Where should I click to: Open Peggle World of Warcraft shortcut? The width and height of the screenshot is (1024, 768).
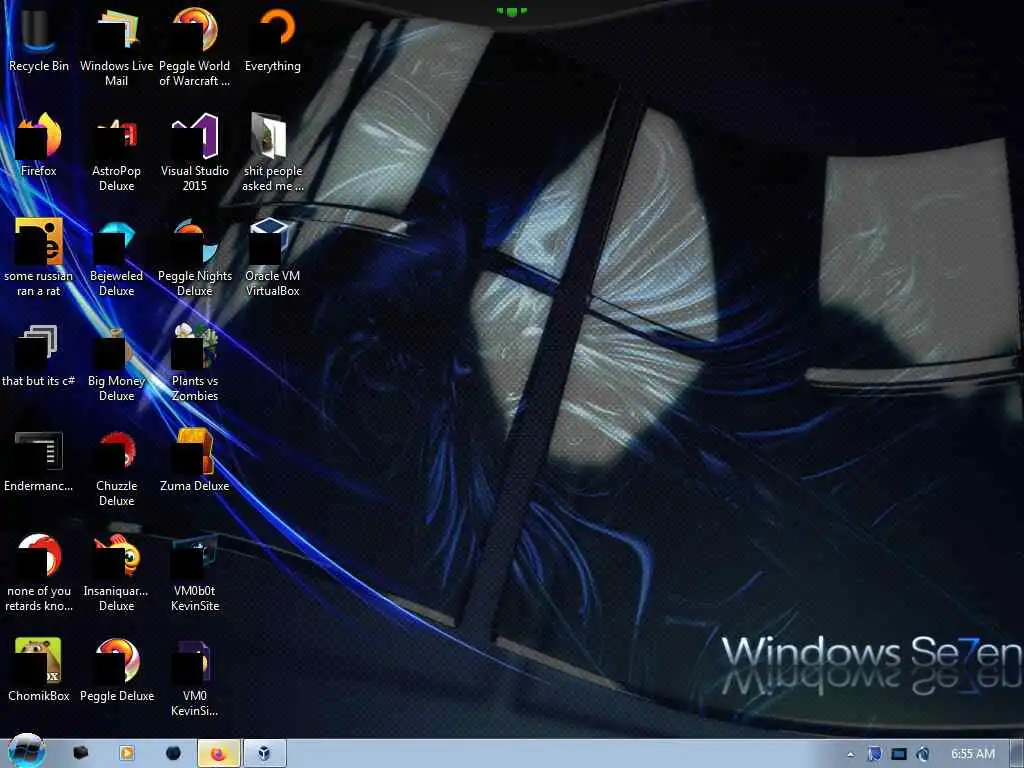point(195,46)
